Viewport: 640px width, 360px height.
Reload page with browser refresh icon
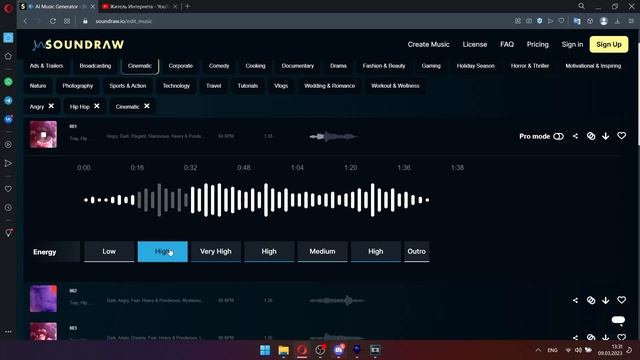coord(53,21)
